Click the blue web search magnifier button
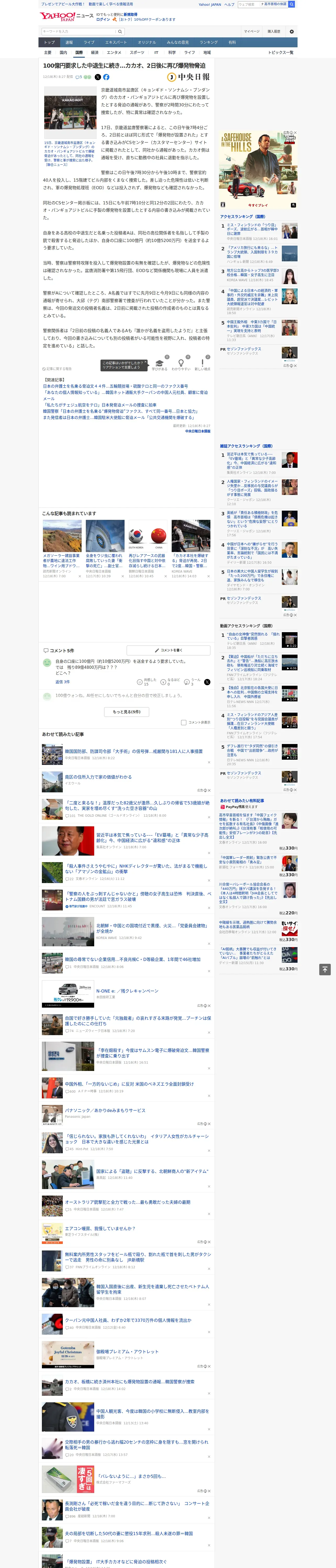This screenshot has height=1568, width=336. point(292,4)
